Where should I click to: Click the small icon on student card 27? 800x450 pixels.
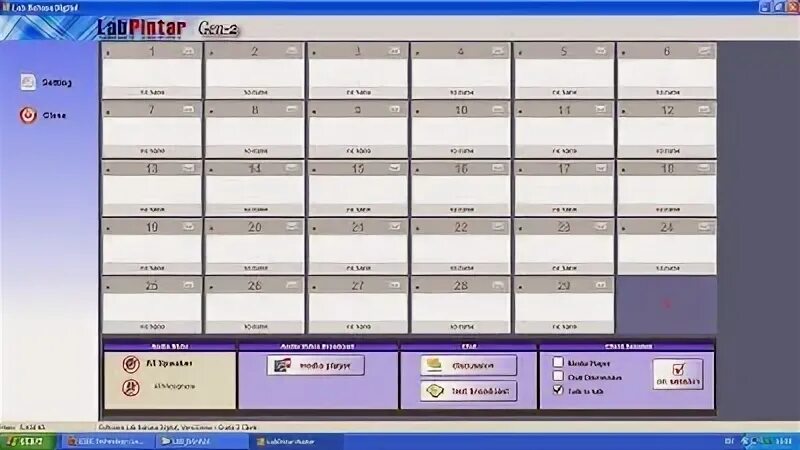[x=394, y=285]
